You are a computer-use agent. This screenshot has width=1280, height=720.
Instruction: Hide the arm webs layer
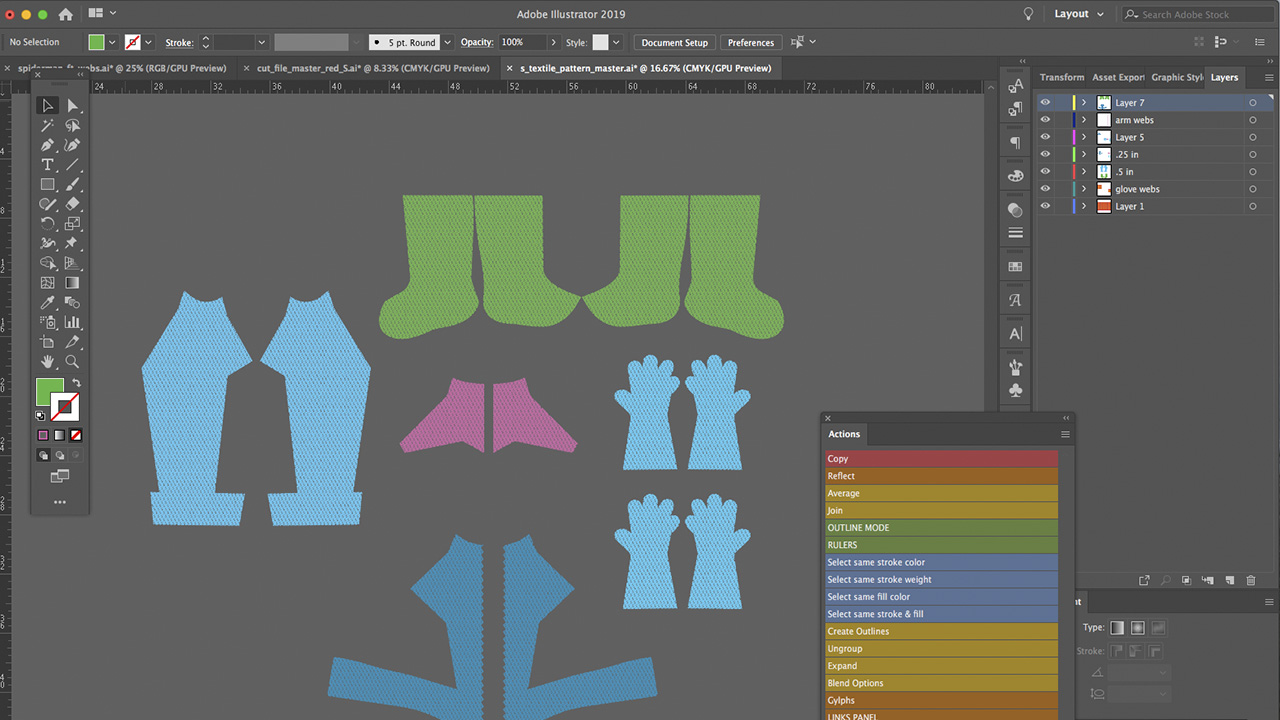click(x=1045, y=120)
